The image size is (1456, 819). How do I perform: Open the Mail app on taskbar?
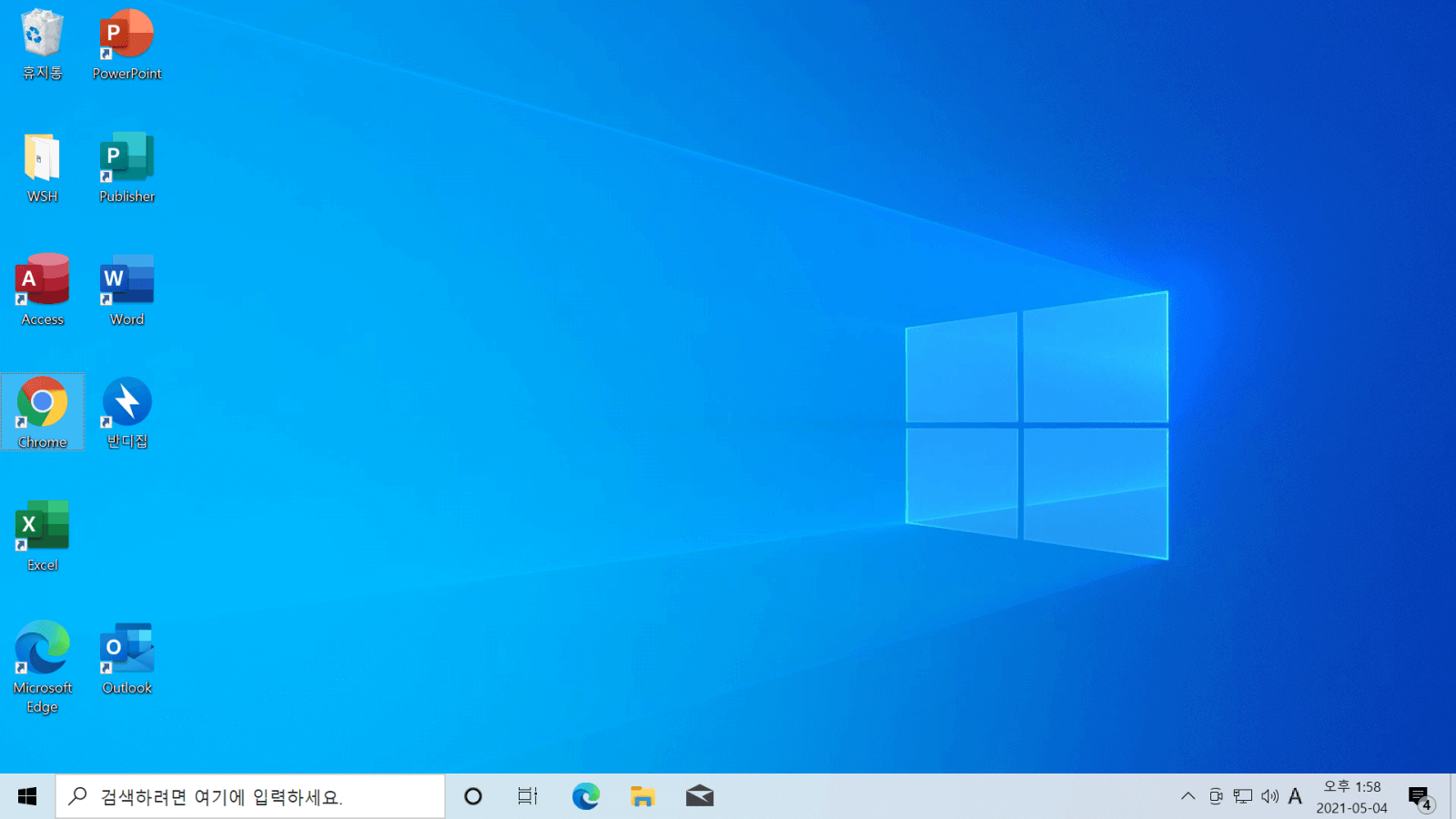[699, 796]
